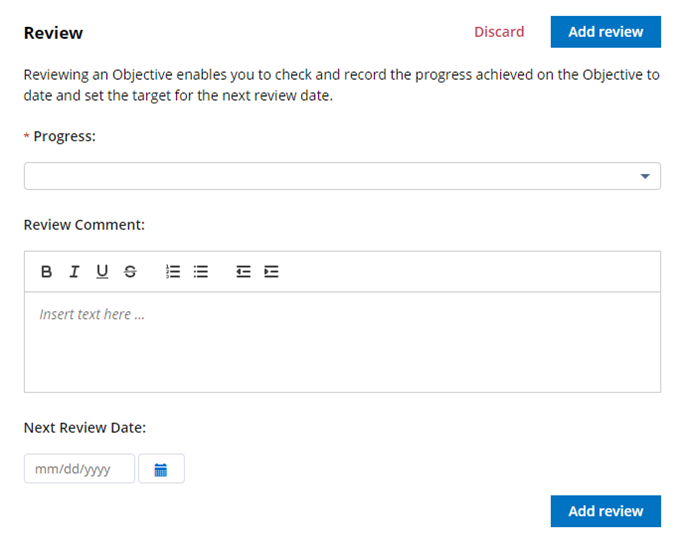The image size is (685, 557).
Task: Focus the 'Insert text here' comment area
Action: [x=342, y=342]
